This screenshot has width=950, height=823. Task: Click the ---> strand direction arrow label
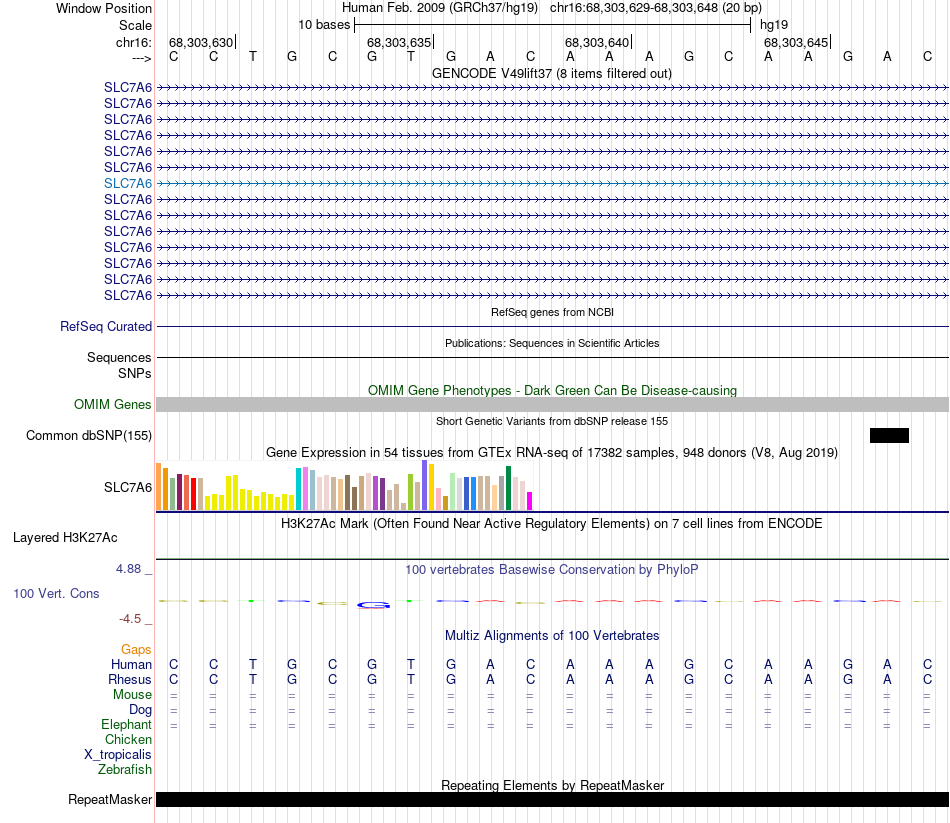(141, 58)
